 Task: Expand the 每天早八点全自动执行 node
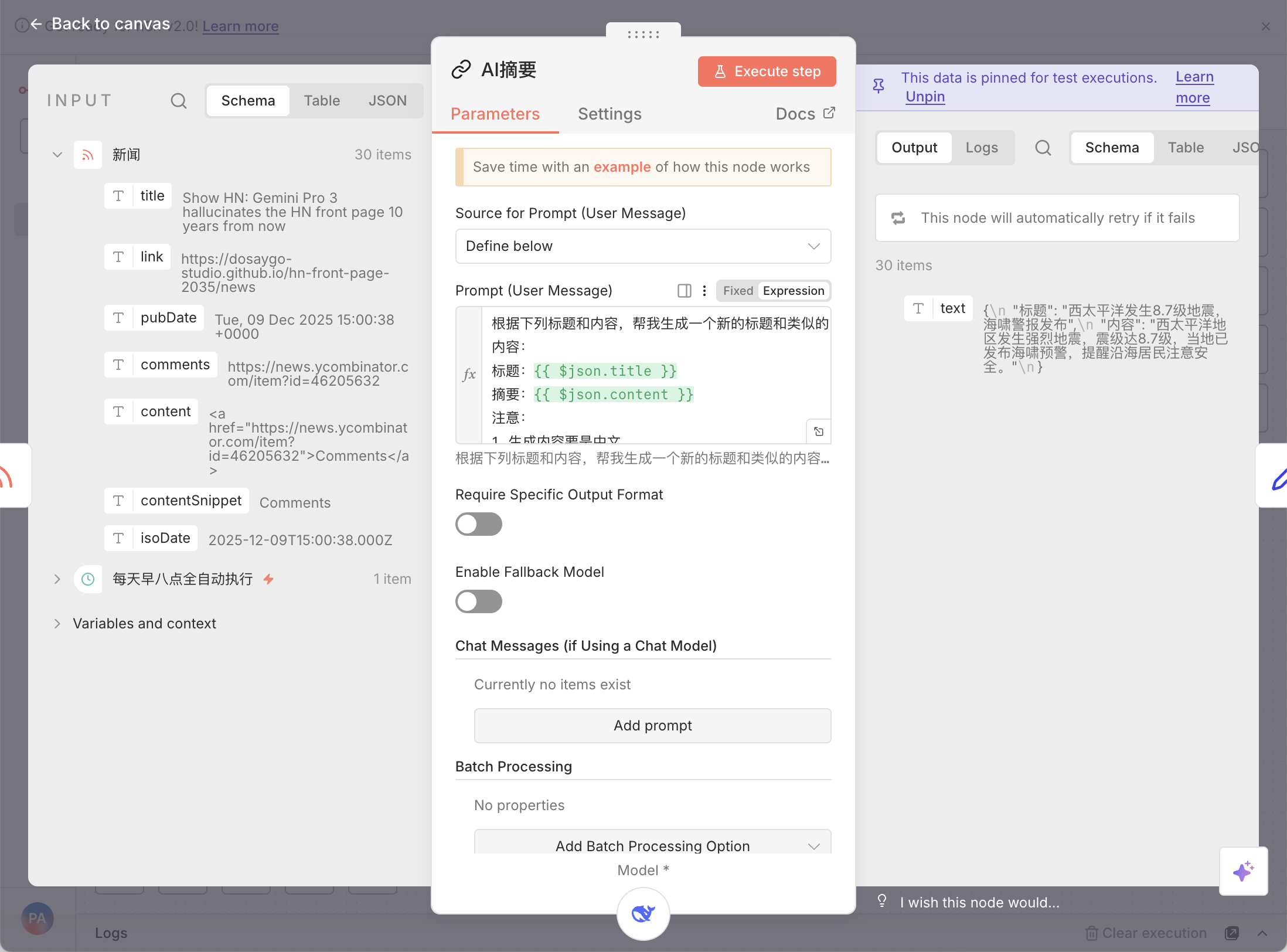point(57,579)
